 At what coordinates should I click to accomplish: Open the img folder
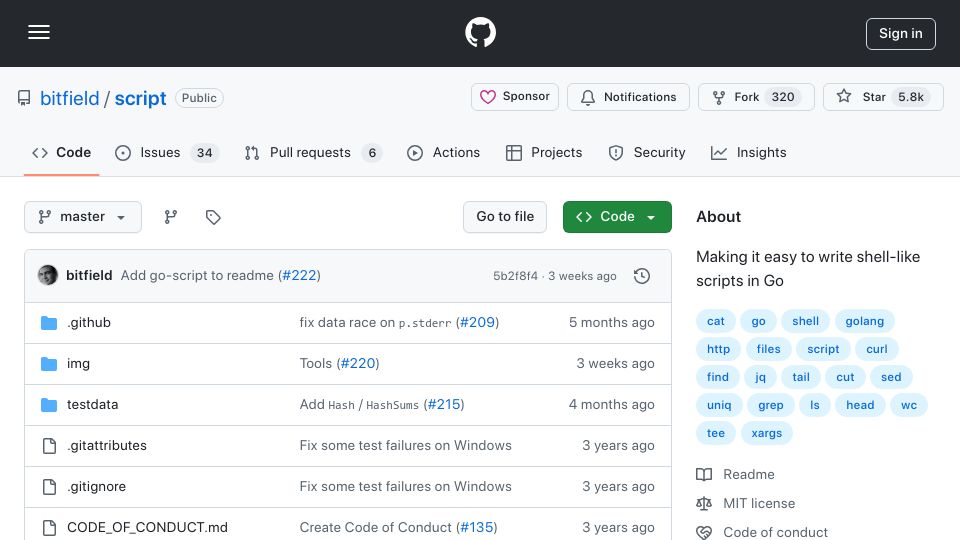78,364
